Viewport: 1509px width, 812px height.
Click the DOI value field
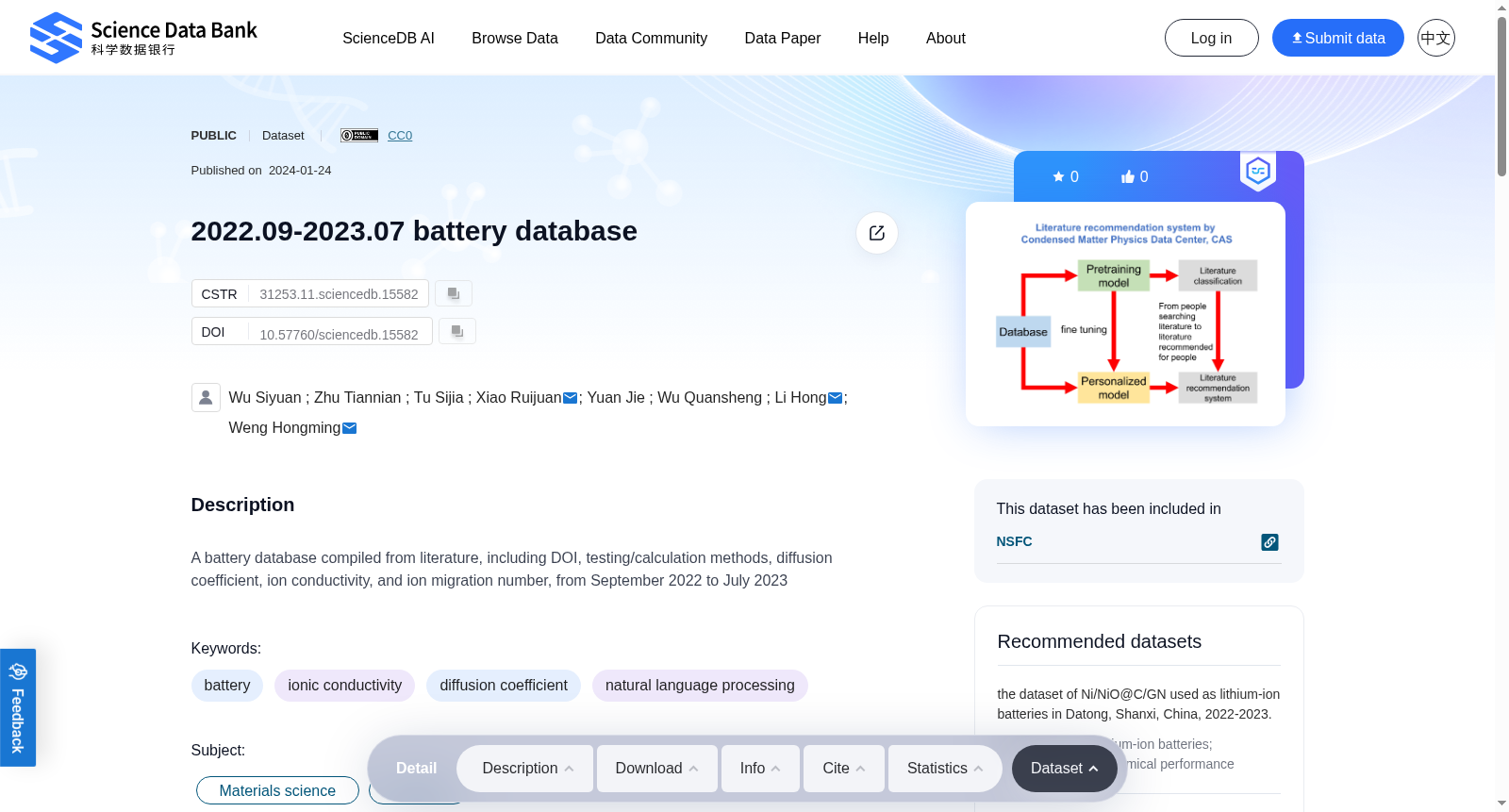(339, 334)
